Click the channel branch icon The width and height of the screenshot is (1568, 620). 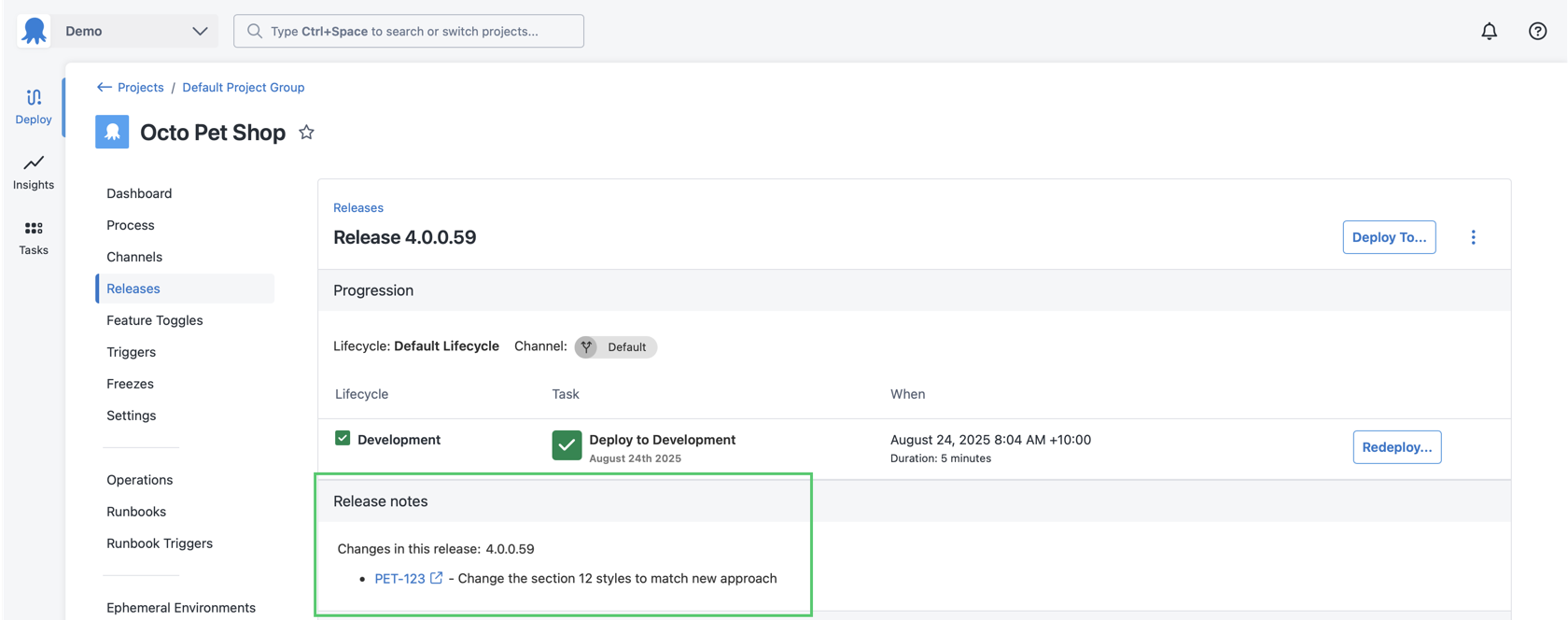[x=586, y=346]
